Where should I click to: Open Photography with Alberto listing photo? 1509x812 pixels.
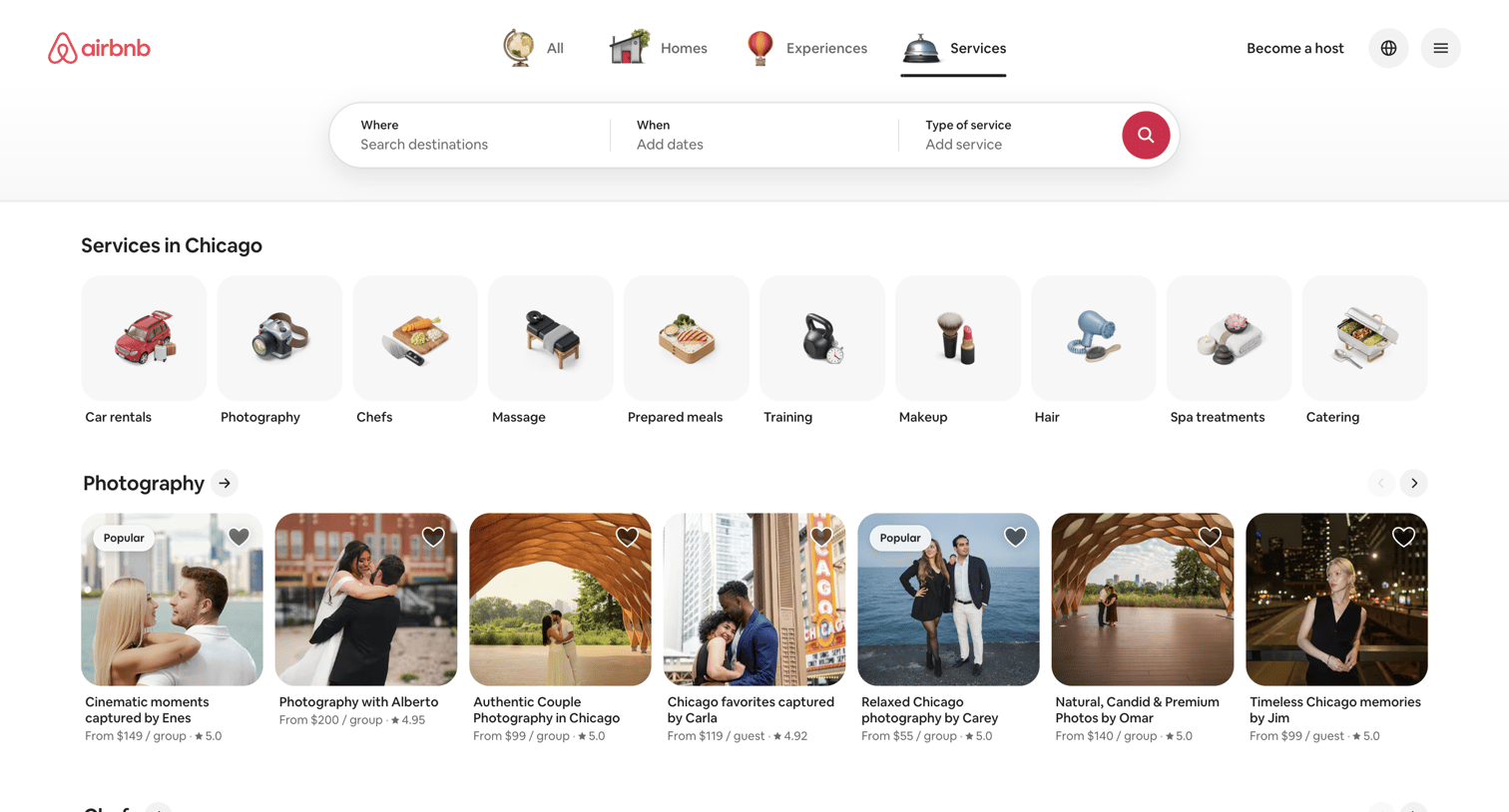point(366,600)
